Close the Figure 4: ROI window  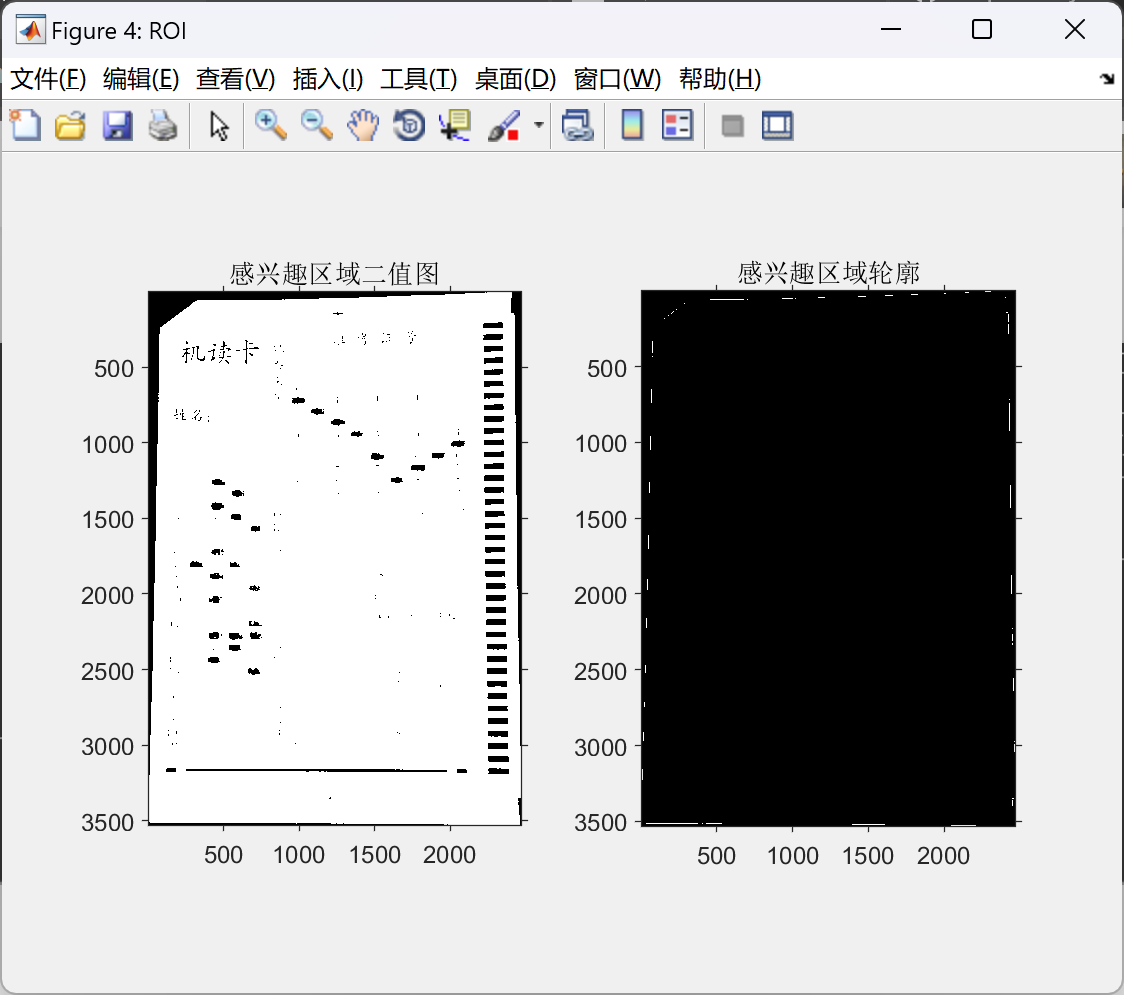[x=1075, y=29]
